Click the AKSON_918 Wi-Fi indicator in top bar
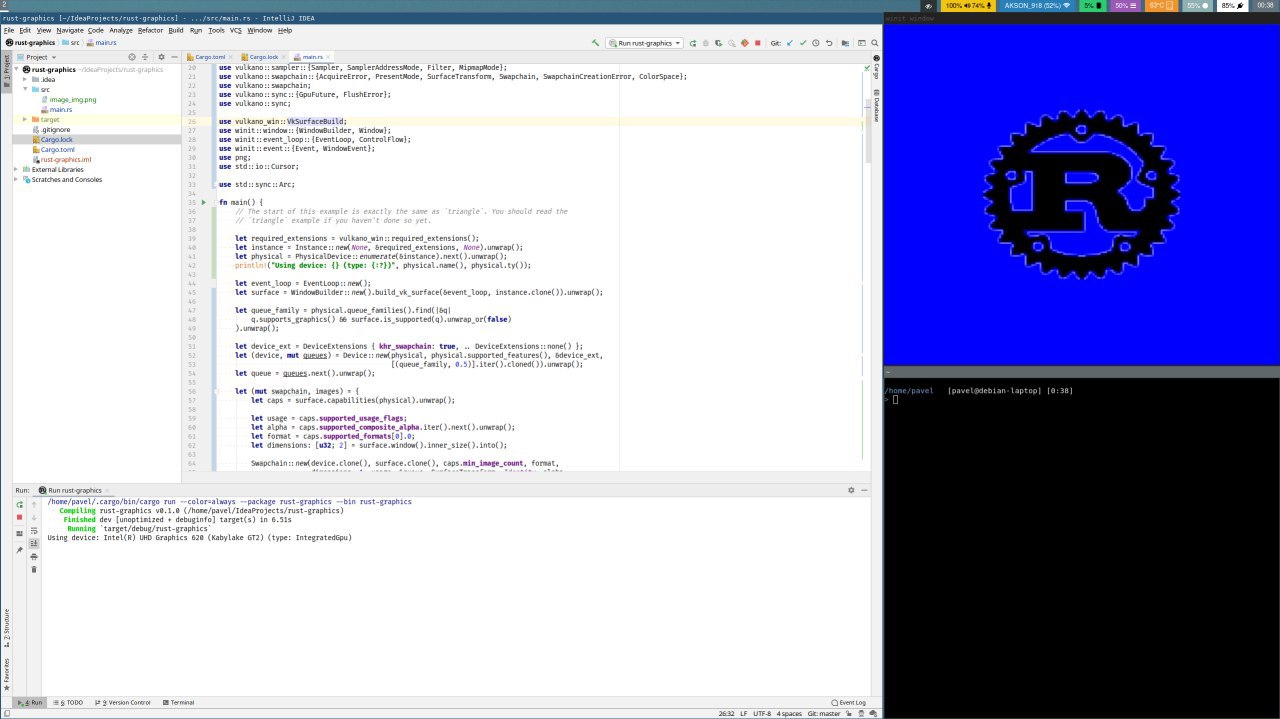Screen dimensions: 1280x719 [1036, 5]
